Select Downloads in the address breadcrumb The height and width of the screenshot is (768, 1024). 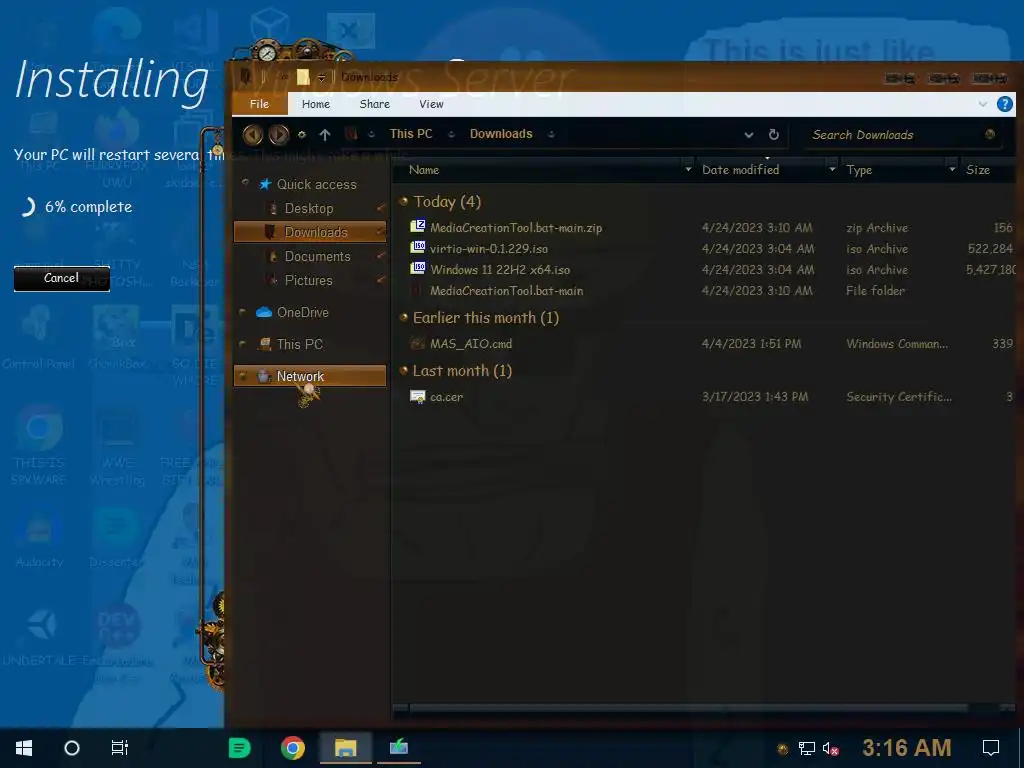501,134
